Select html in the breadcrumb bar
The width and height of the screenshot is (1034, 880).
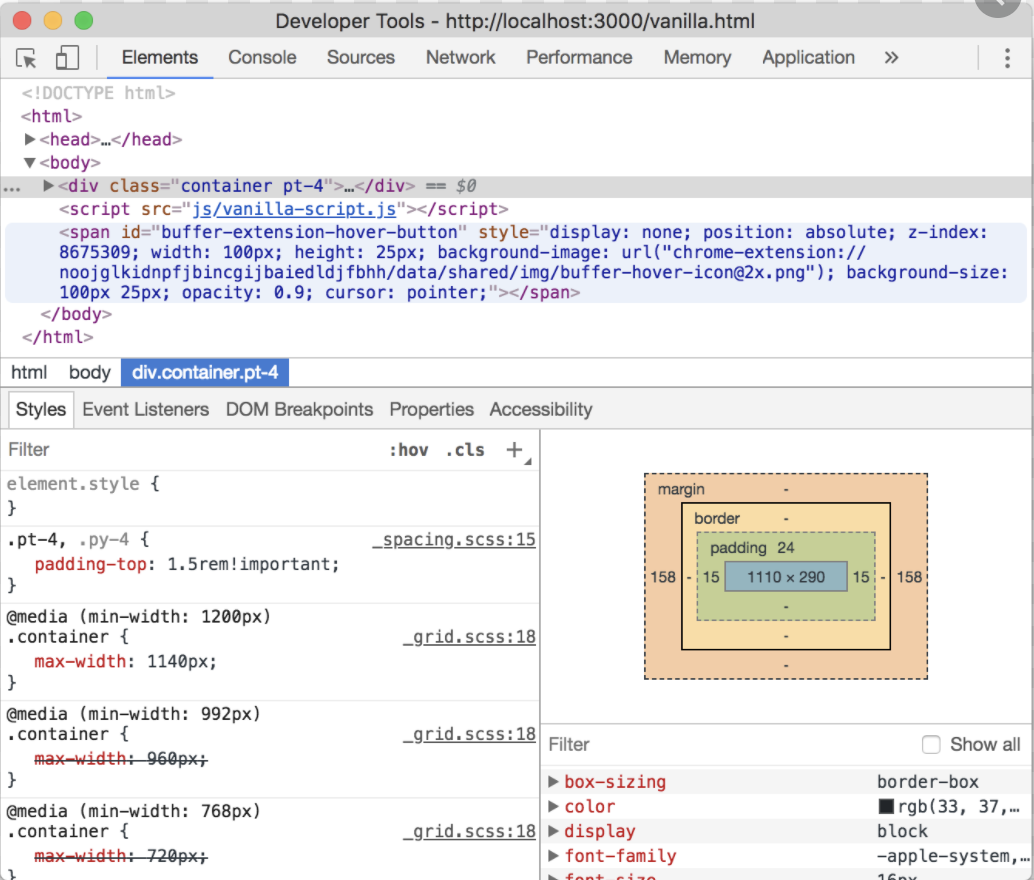tap(29, 373)
